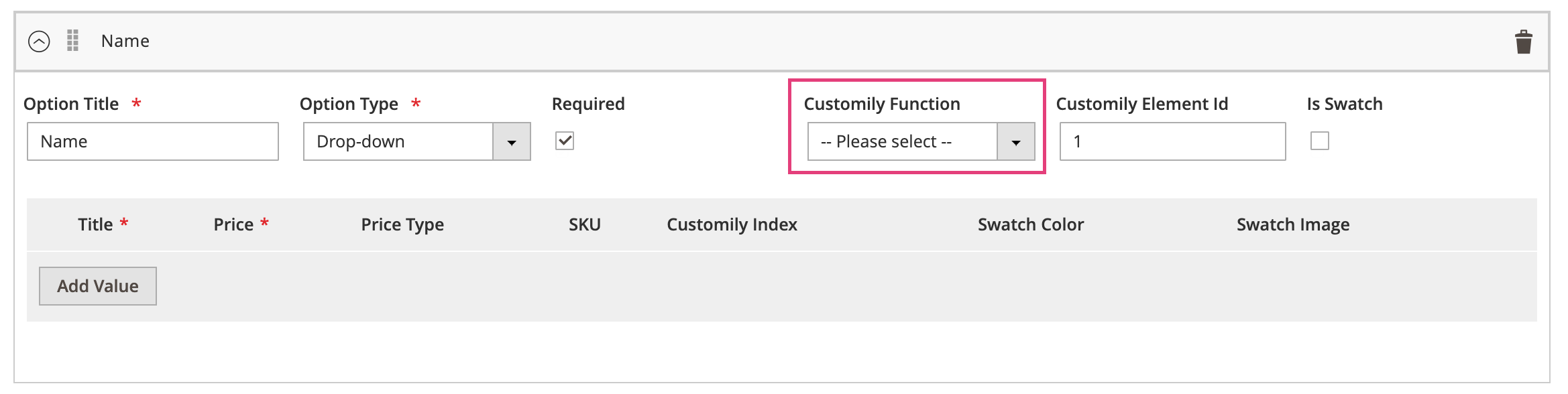Click the Add Value button

click(x=98, y=286)
